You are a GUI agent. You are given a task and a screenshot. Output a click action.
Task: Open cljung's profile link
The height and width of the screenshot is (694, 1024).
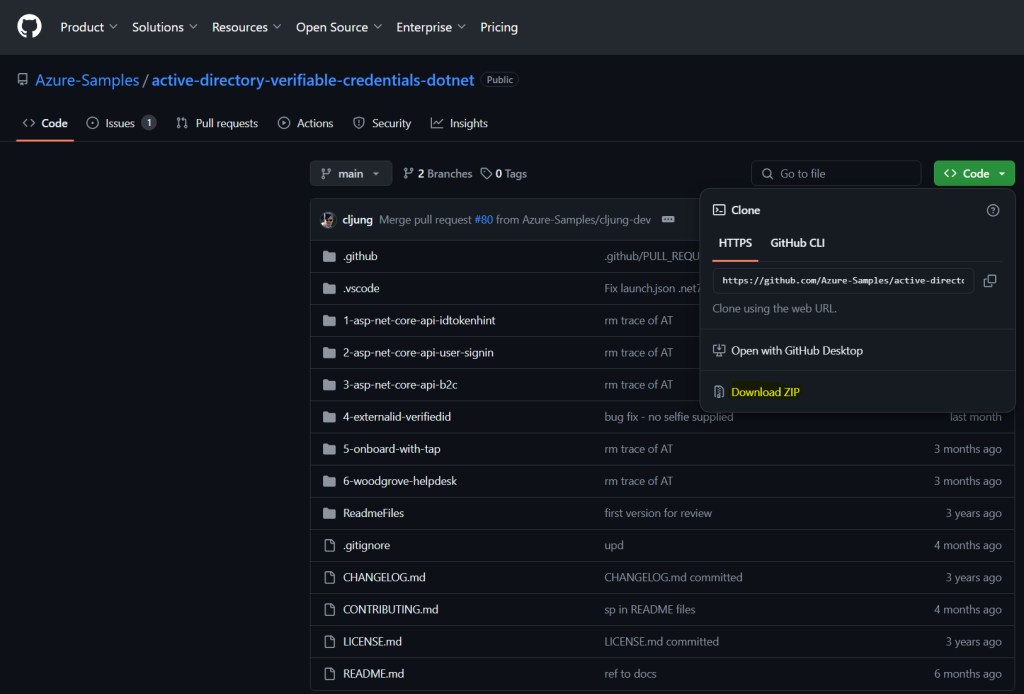[357, 219]
